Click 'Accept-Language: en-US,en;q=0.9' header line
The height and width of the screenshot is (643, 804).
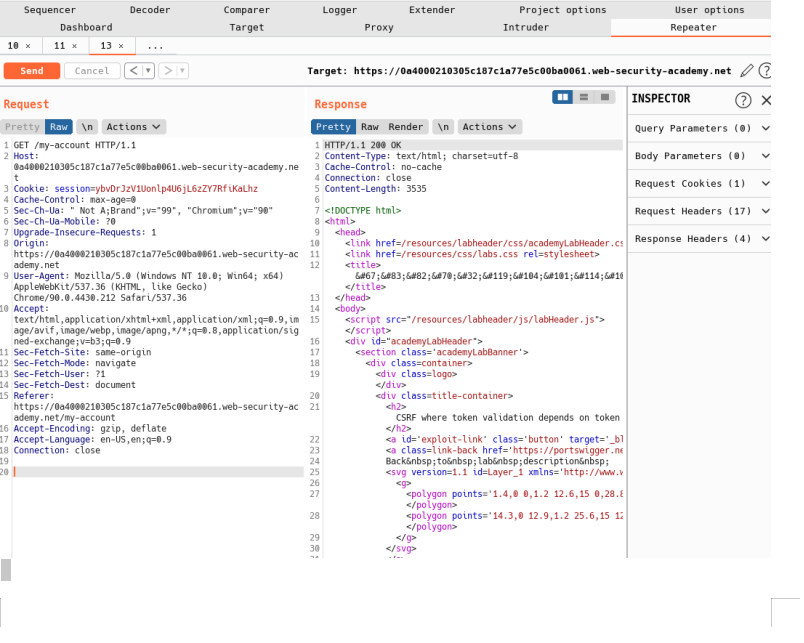pyautogui.click(x=92, y=439)
